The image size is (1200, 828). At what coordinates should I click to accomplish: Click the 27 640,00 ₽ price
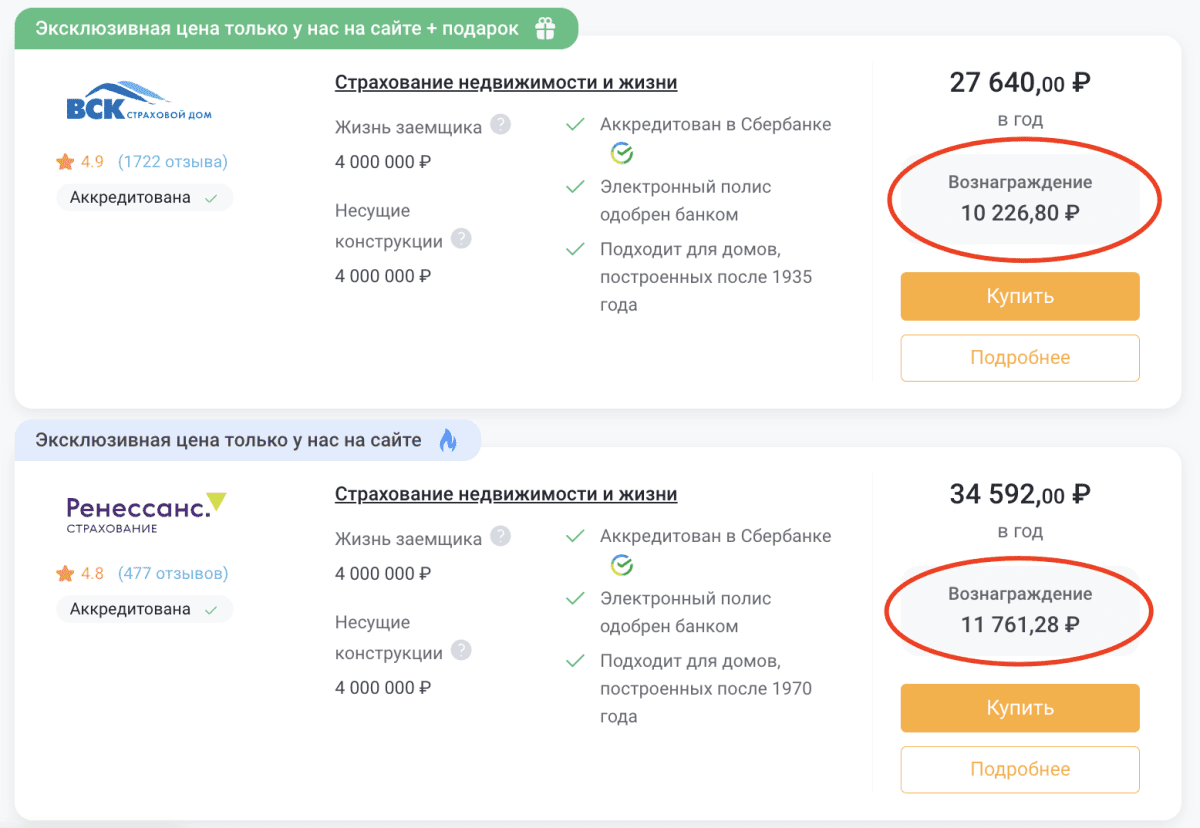1020,82
